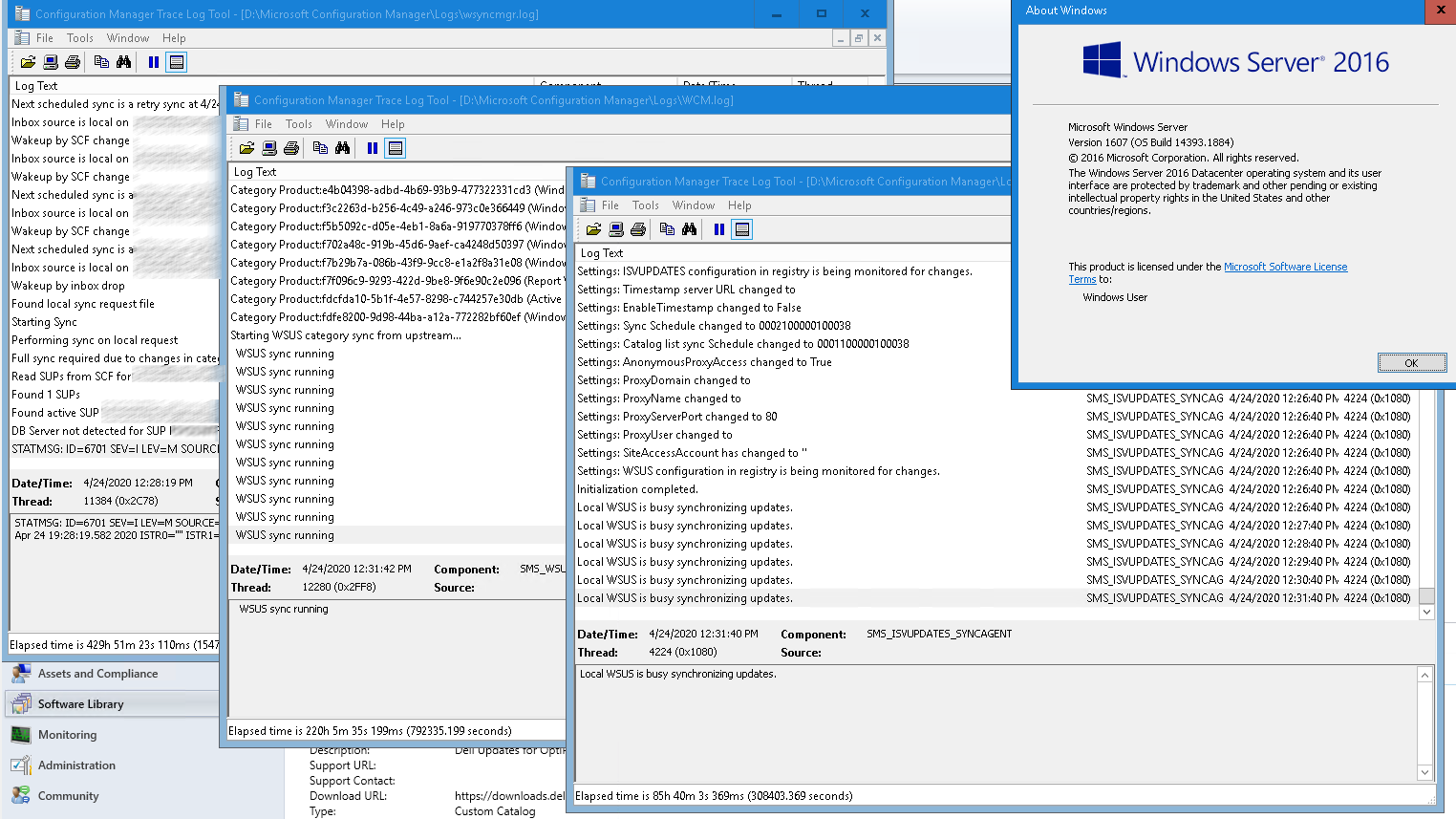Click Print icon in SYNCAGENT log window toolbar
The image size is (1456, 819).
point(638,229)
